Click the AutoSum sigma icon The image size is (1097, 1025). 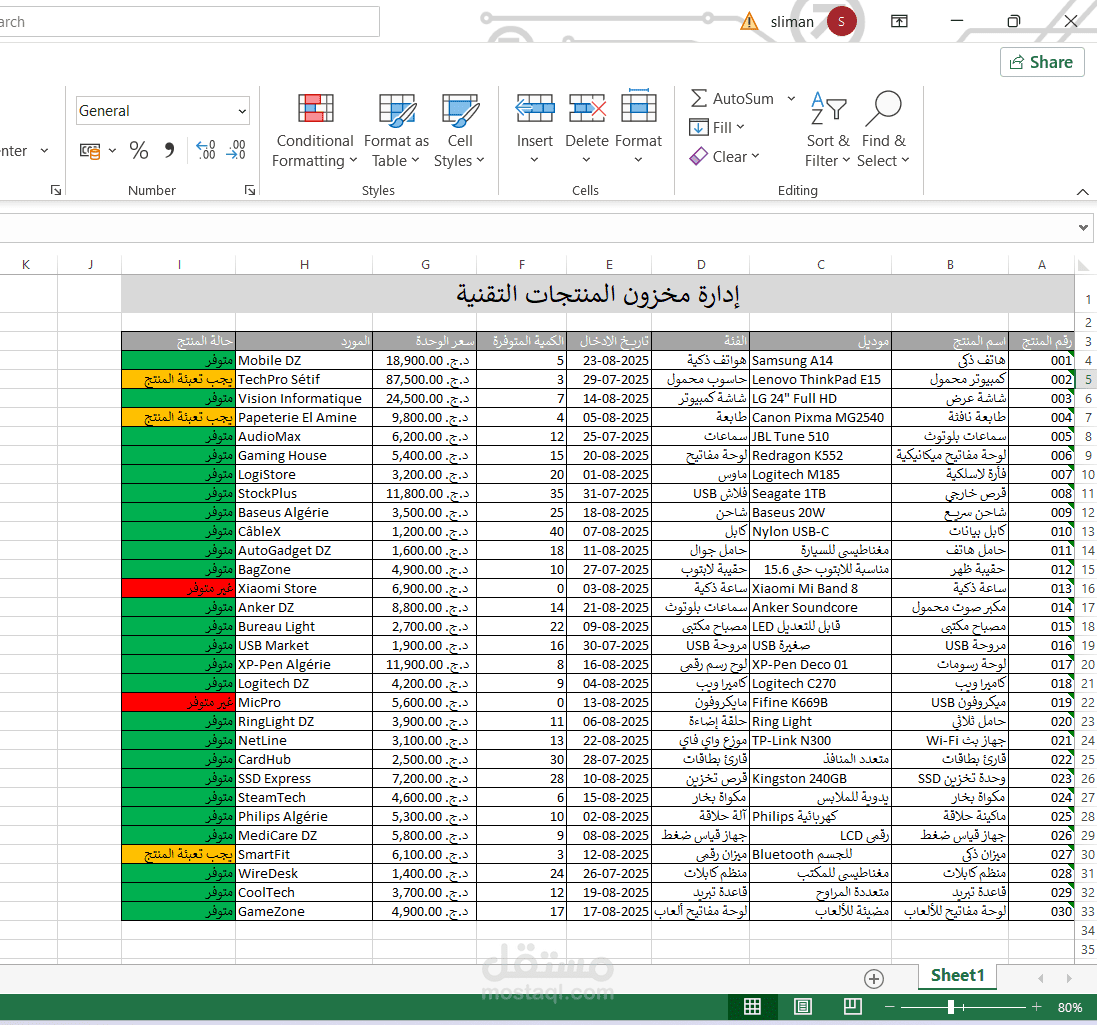[698, 99]
